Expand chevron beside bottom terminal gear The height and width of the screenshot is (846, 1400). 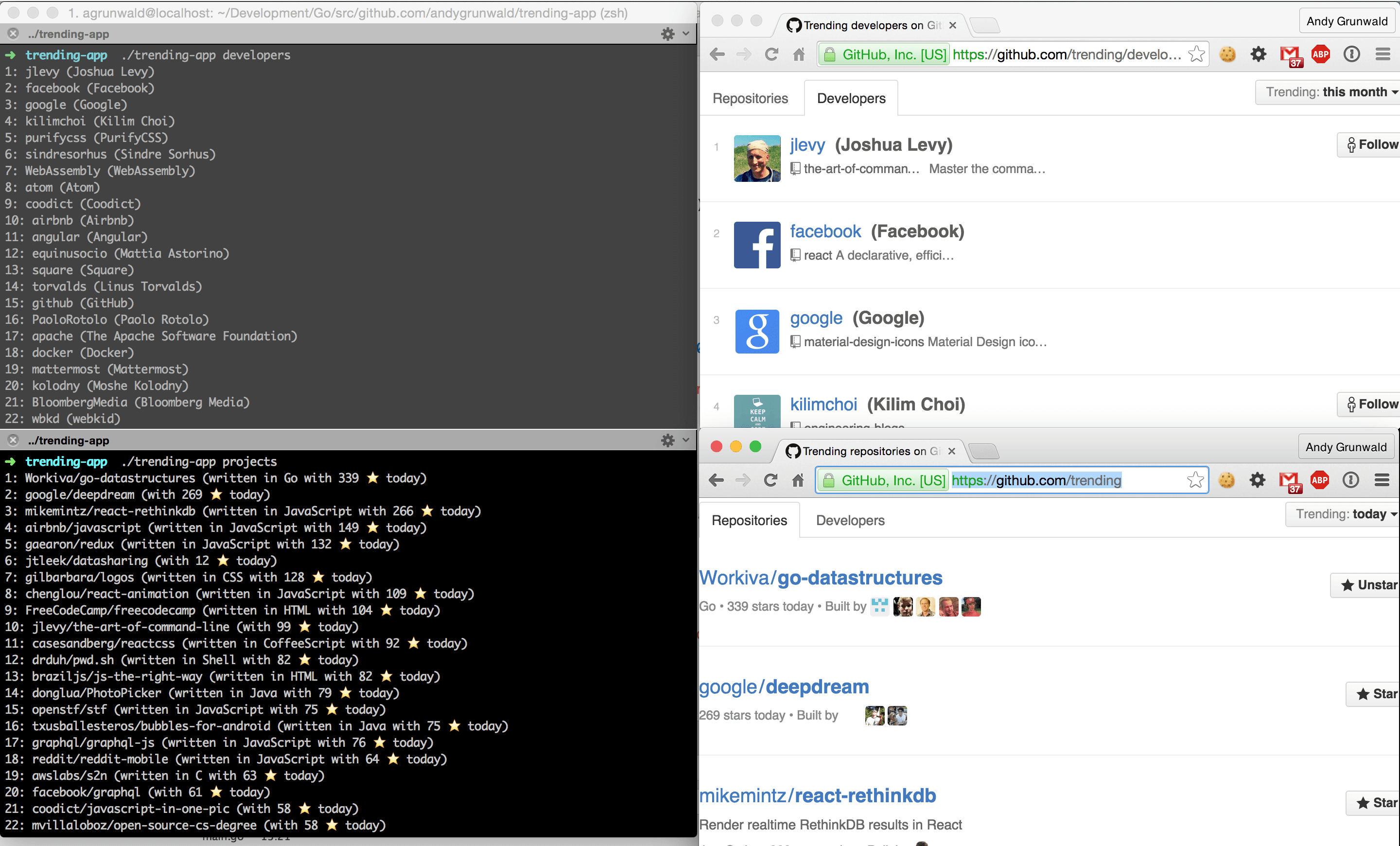tap(686, 441)
